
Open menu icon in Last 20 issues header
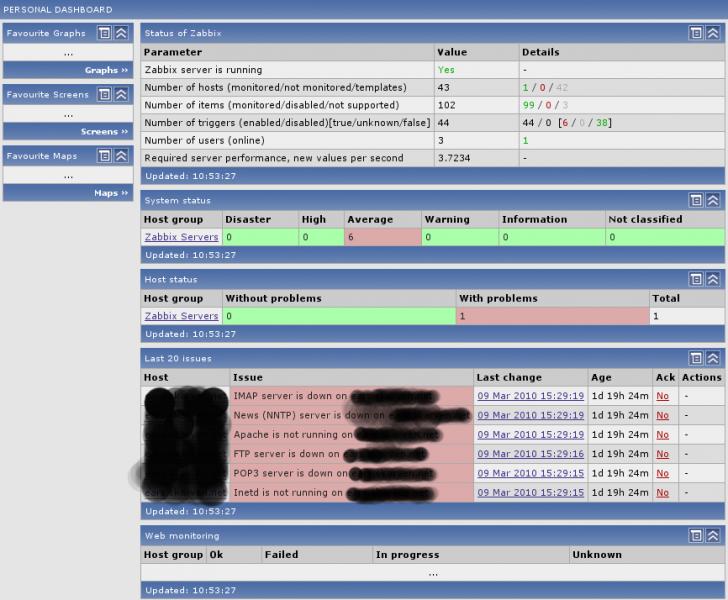click(696, 358)
